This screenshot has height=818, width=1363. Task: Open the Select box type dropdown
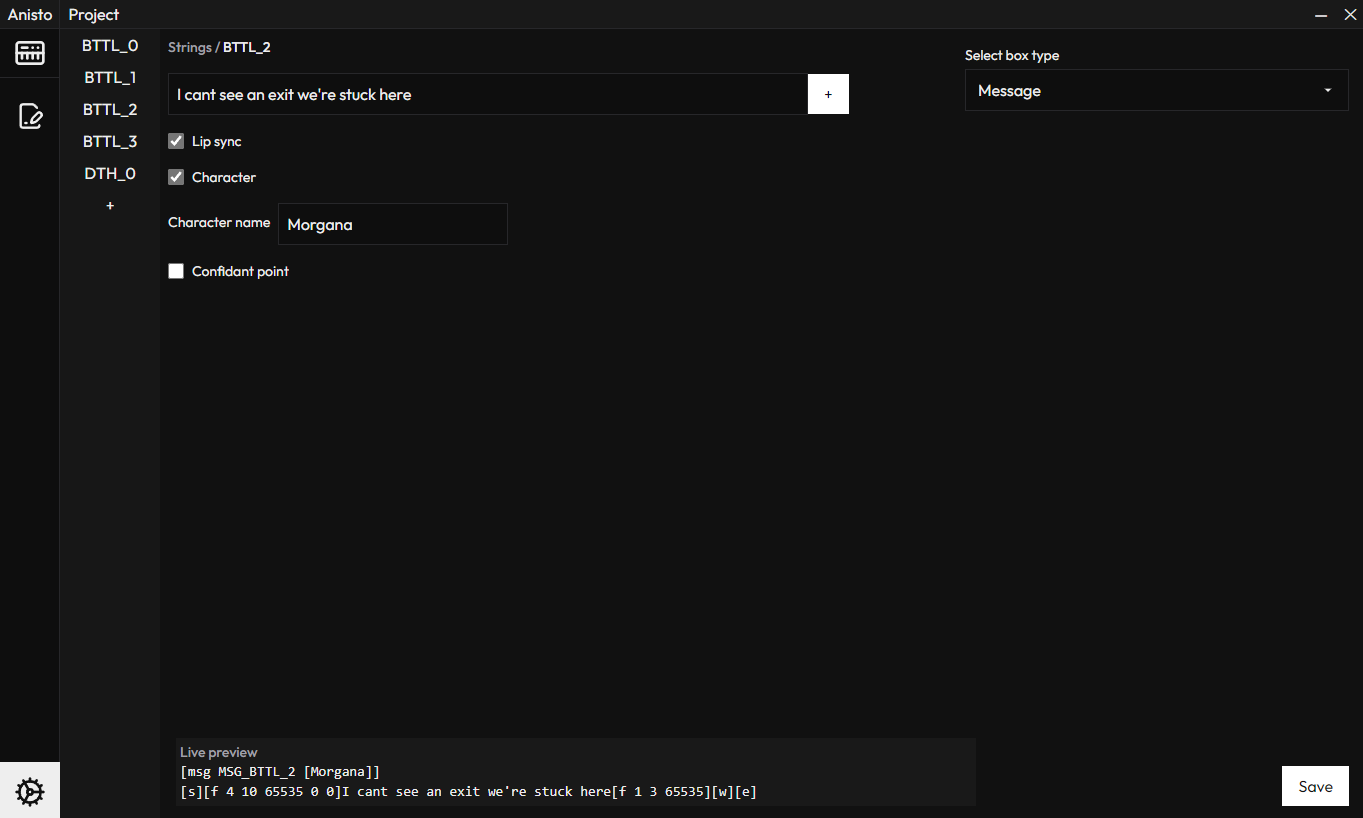[1156, 91]
